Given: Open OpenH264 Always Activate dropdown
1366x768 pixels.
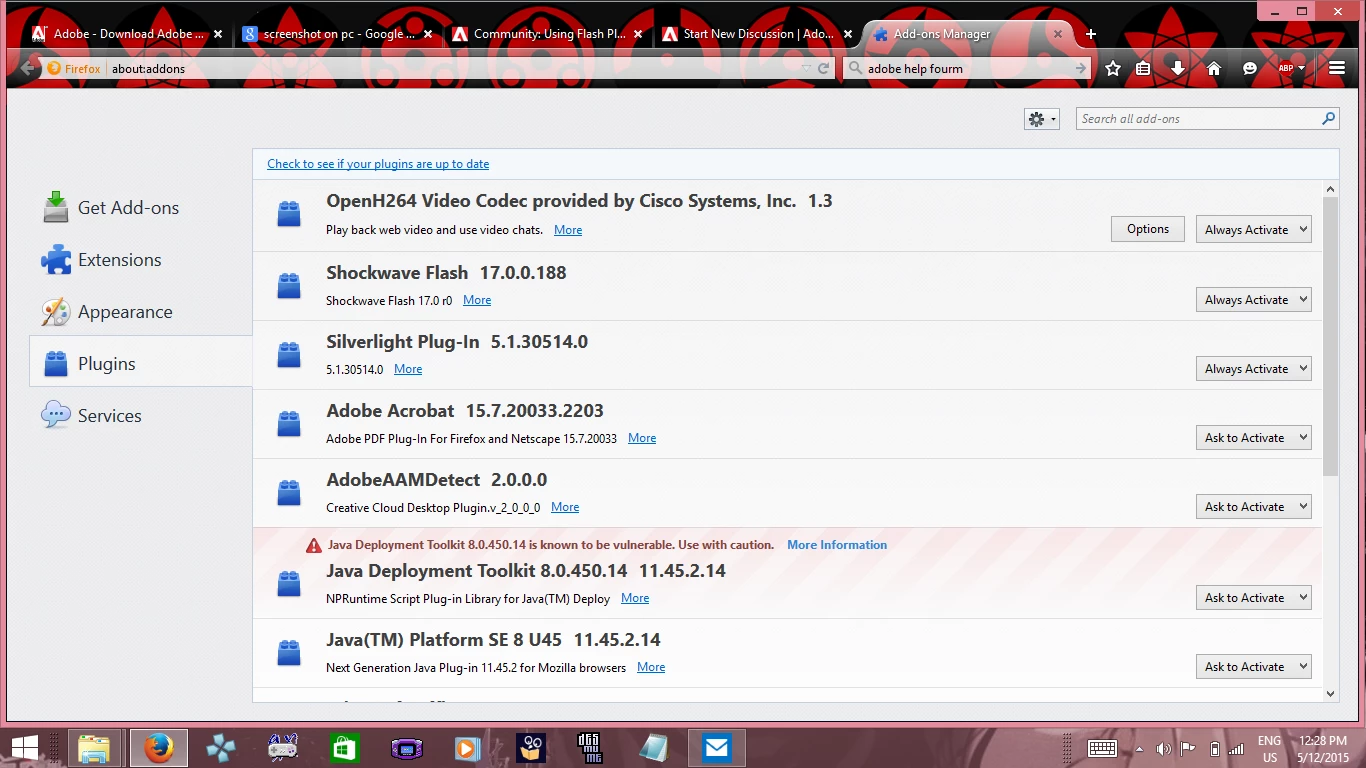Looking at the screenshot, I should click(x=1254, y=230).
